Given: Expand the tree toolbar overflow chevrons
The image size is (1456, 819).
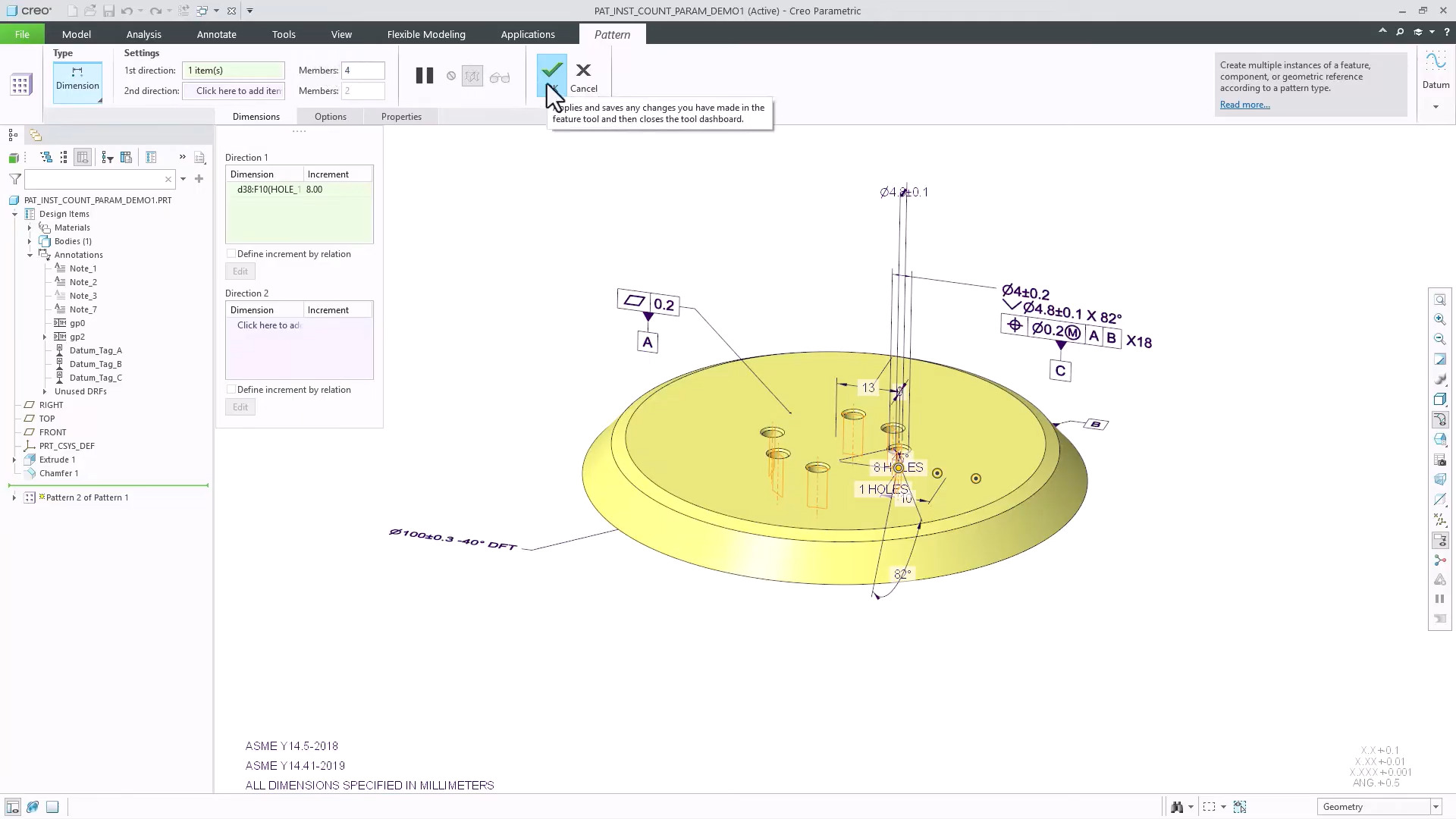Looking at the screenshot, I should tap(182, 157).
